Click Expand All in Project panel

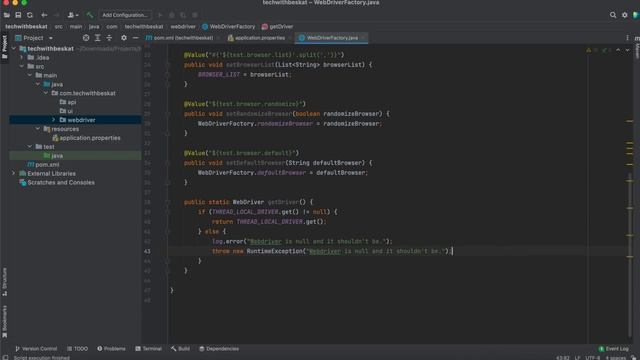tap(98, 38)
